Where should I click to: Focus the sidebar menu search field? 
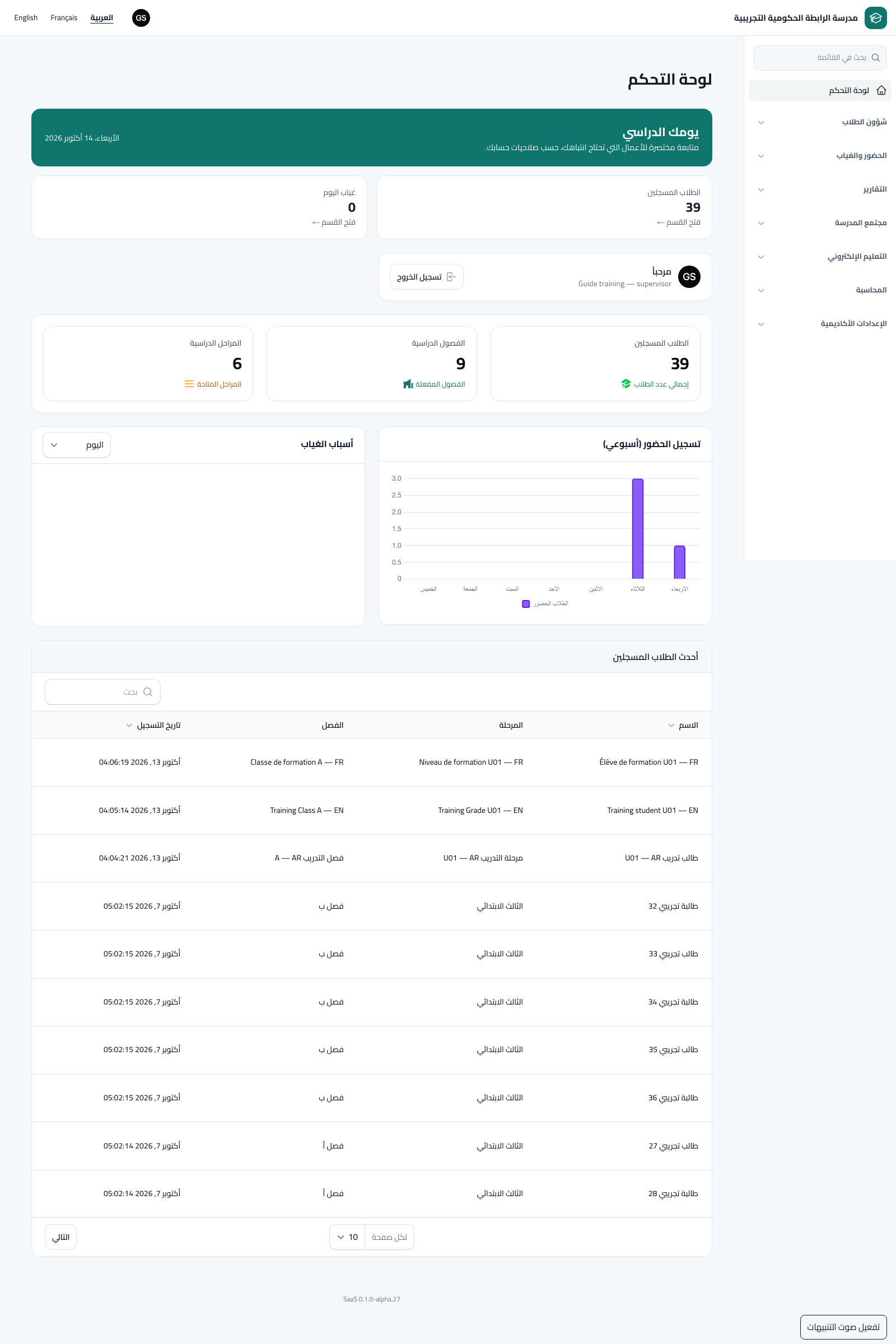click(x=820, y=57)
